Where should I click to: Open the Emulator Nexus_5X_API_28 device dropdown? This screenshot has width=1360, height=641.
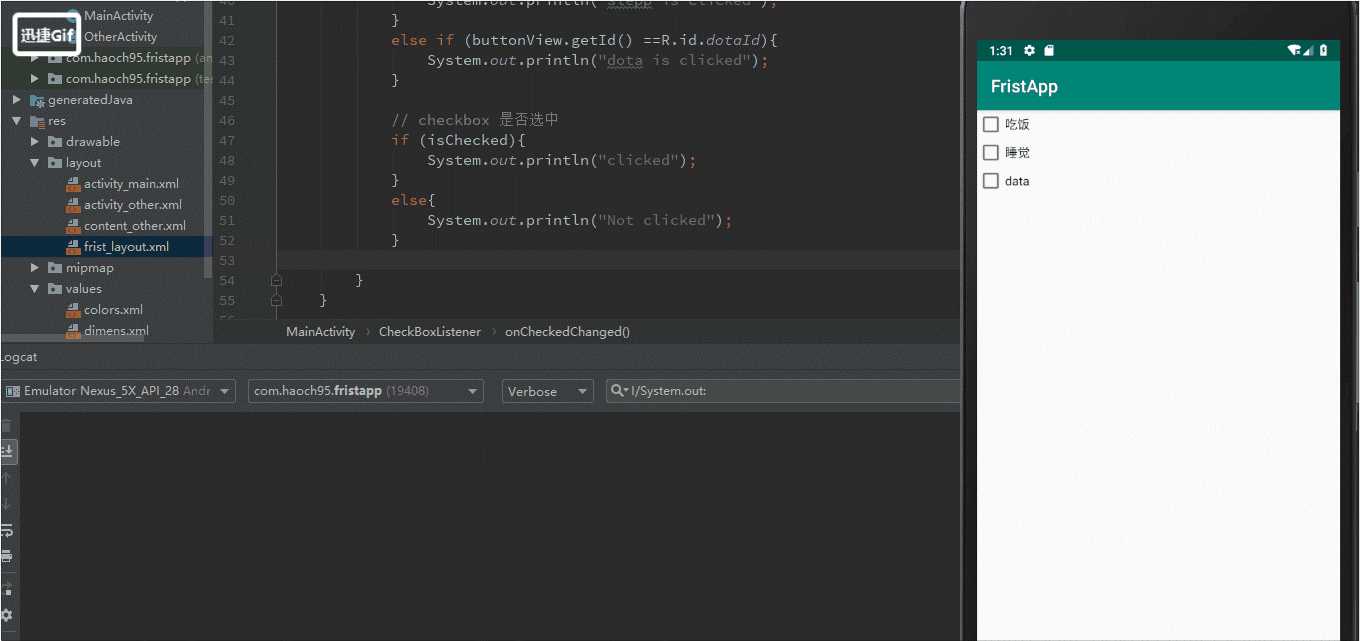pyautogui.click(x=119, y=391)
